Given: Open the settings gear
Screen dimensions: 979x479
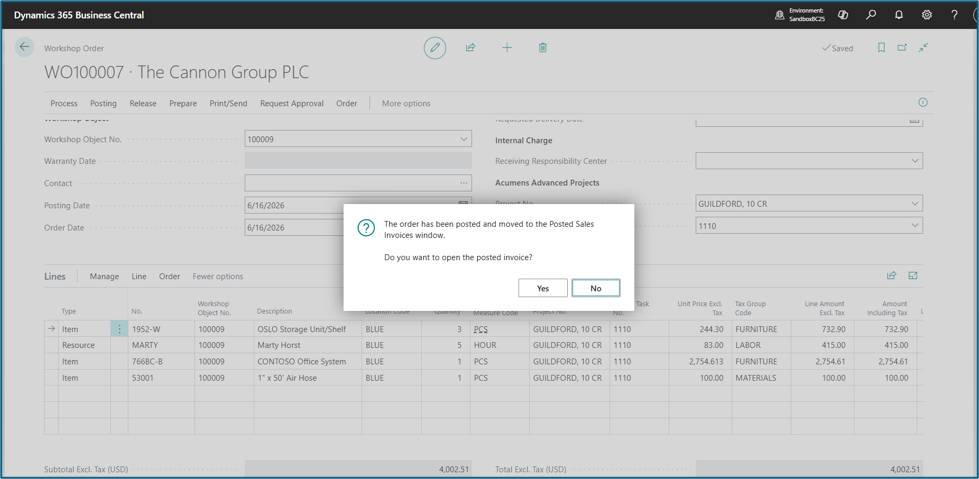Looking at the screenshot, I should coord(927,15).
